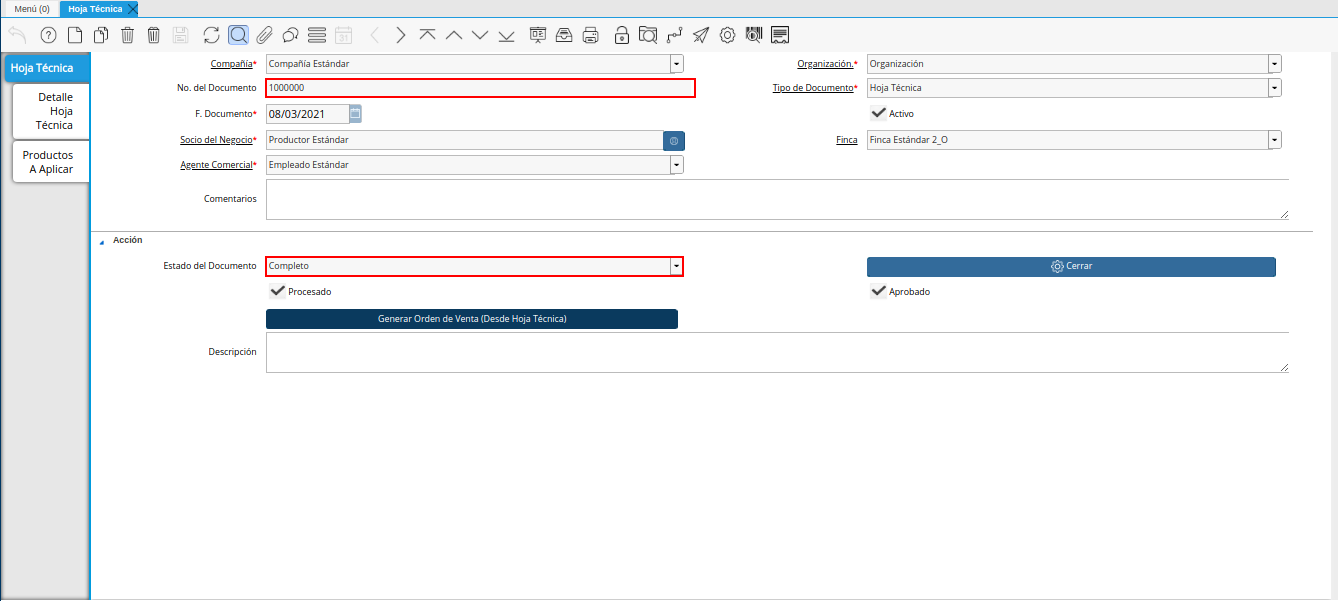Click the Socio del Negocio label link
This screenshot has width=1338, height=601.
click(x=216, y=140)
